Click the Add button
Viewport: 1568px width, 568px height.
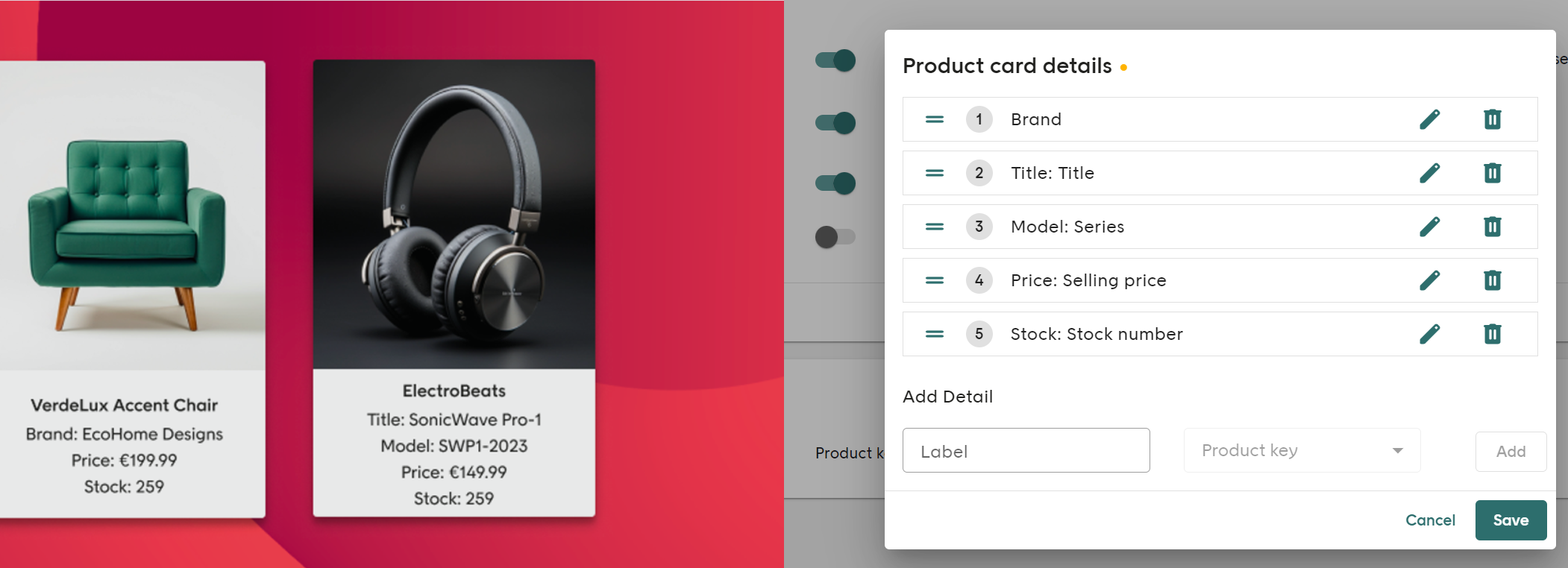pos(1511,451)
